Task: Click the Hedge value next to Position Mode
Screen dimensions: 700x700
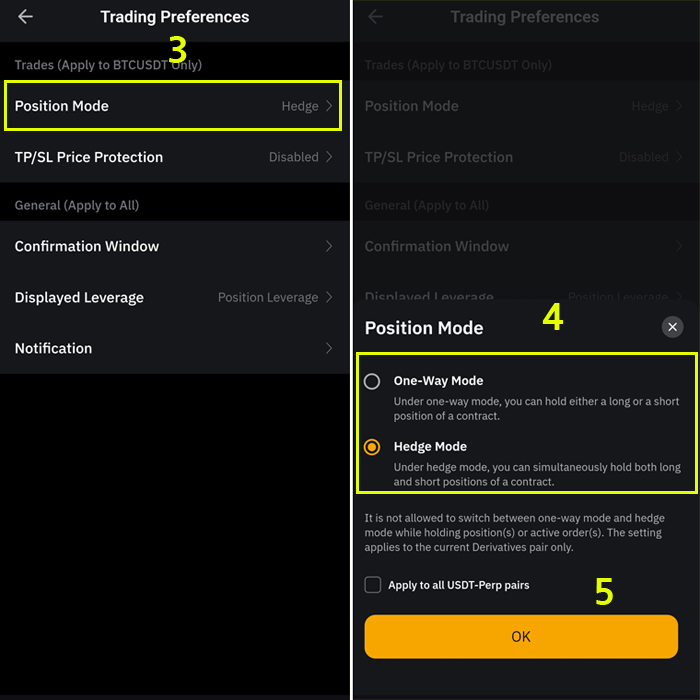Action: [x=300, y=106]
